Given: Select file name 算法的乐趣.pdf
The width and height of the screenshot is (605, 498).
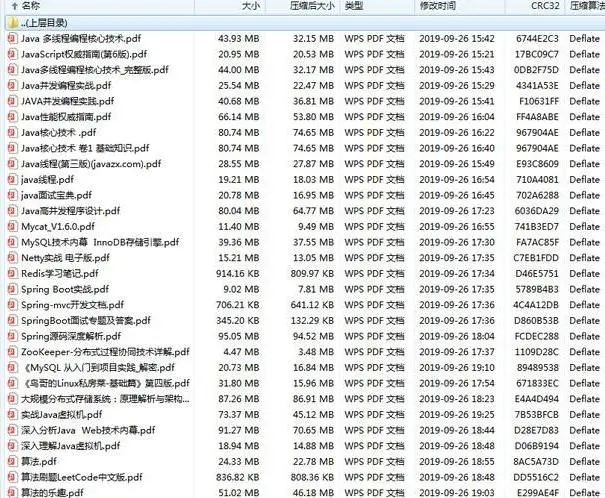Looking at the screenshot, I should (x=52, y=493).
